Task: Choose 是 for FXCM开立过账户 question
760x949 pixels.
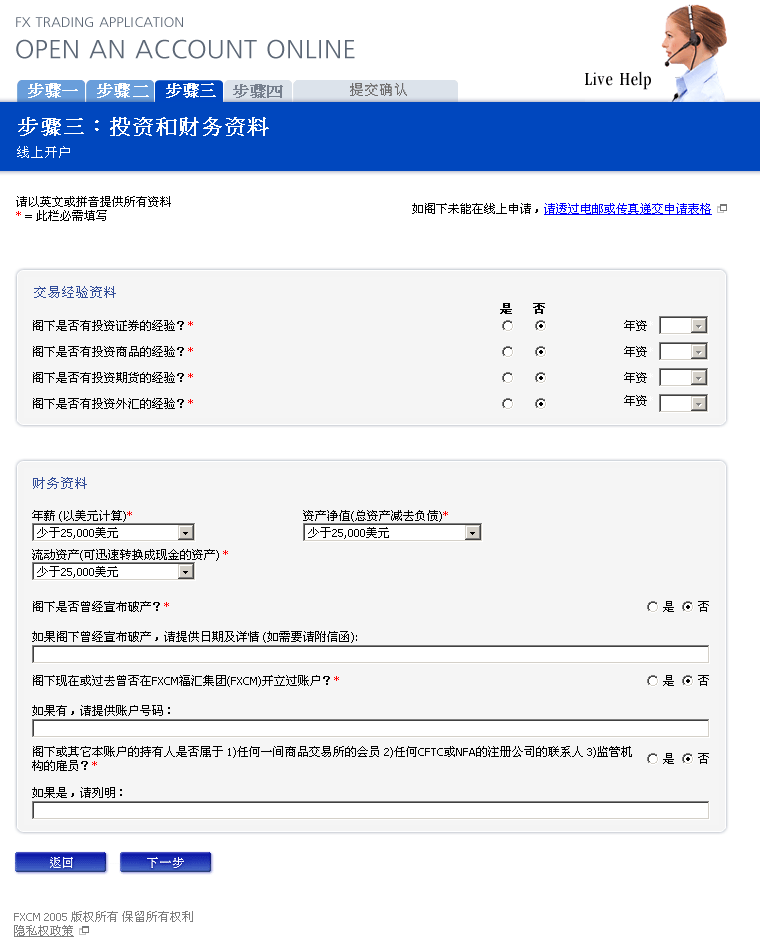Action: coord(653,681)
